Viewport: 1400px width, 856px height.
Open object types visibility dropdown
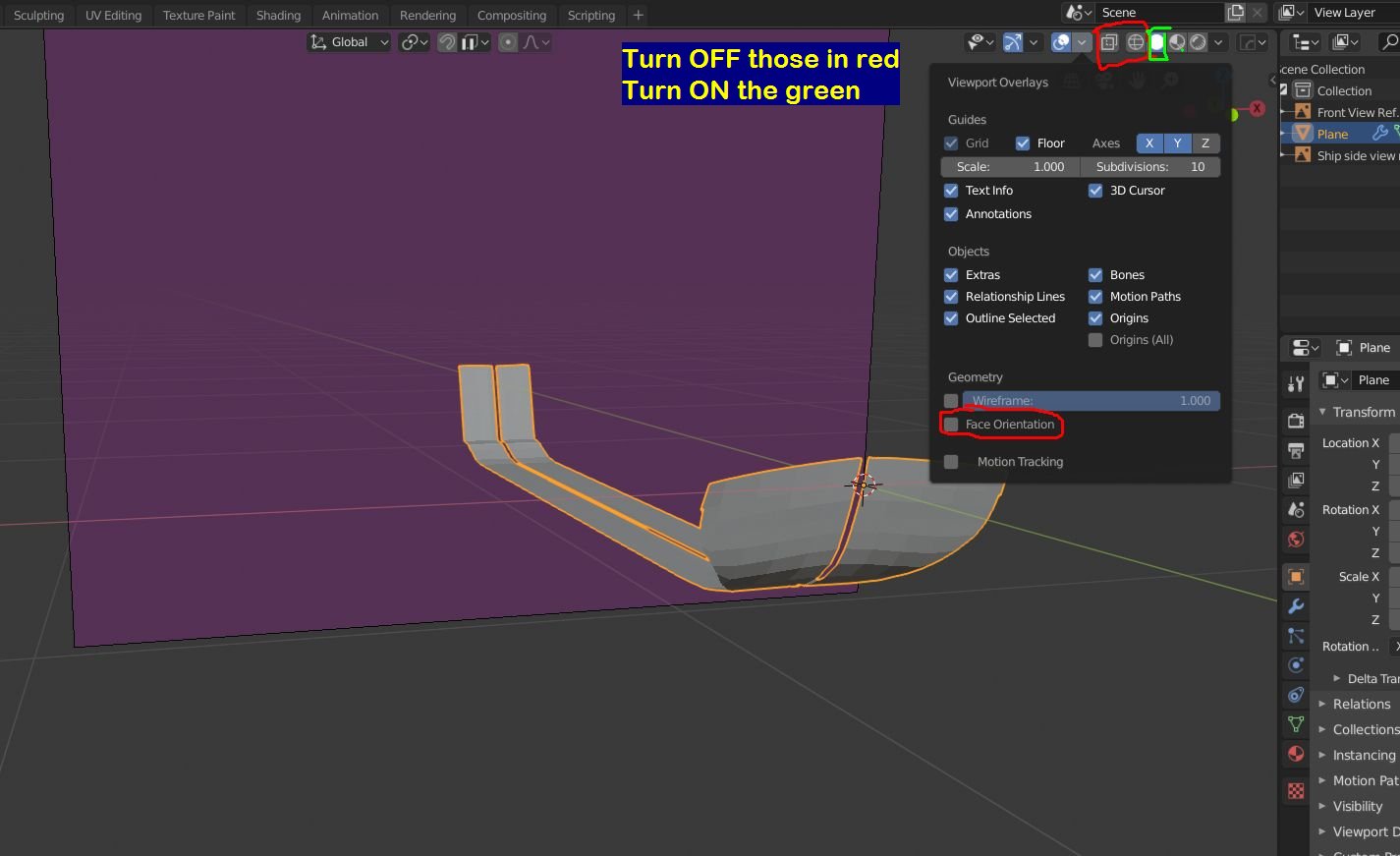click(x=980, y=42)
